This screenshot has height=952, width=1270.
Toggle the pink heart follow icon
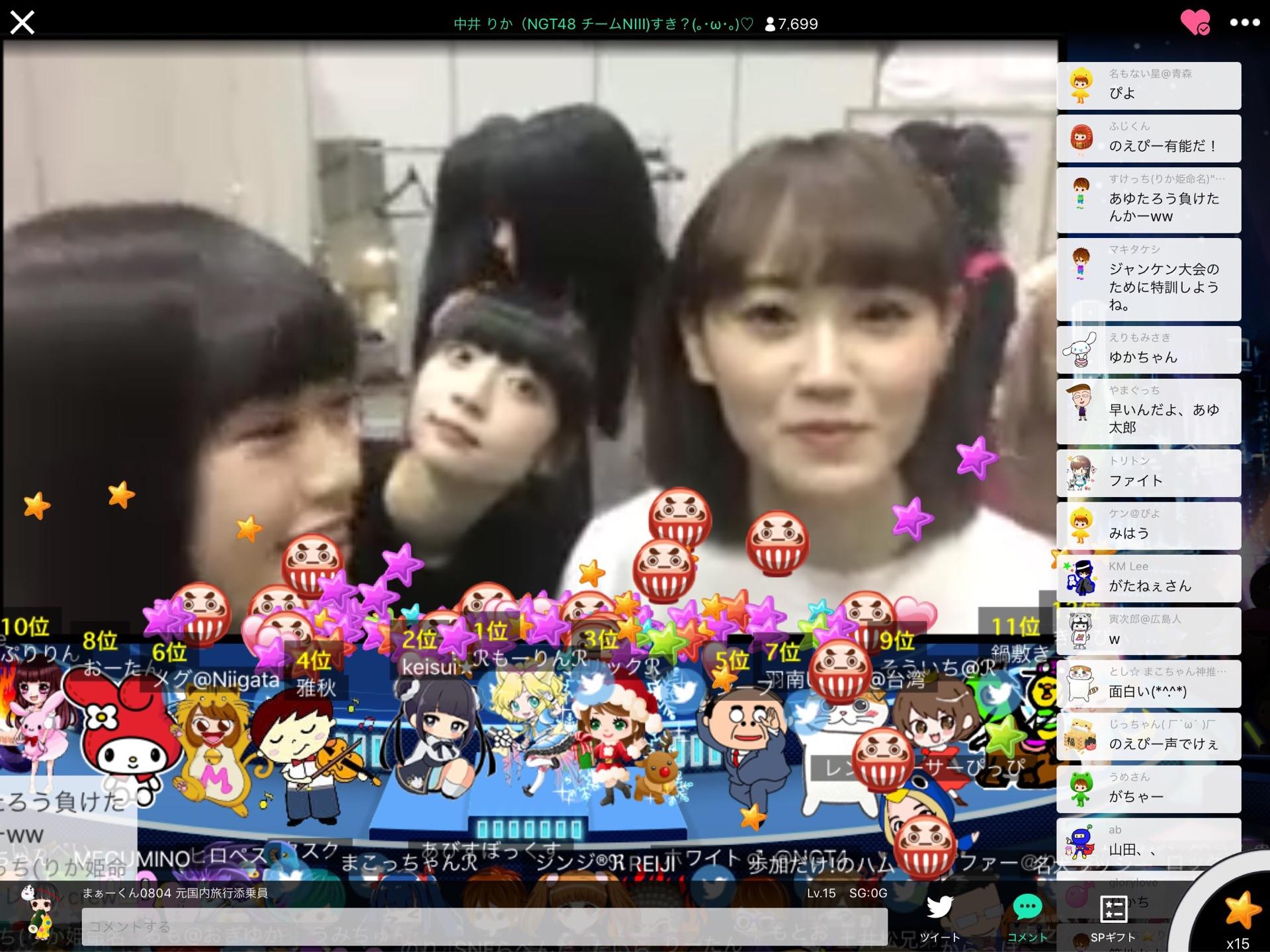point(1195,22)
